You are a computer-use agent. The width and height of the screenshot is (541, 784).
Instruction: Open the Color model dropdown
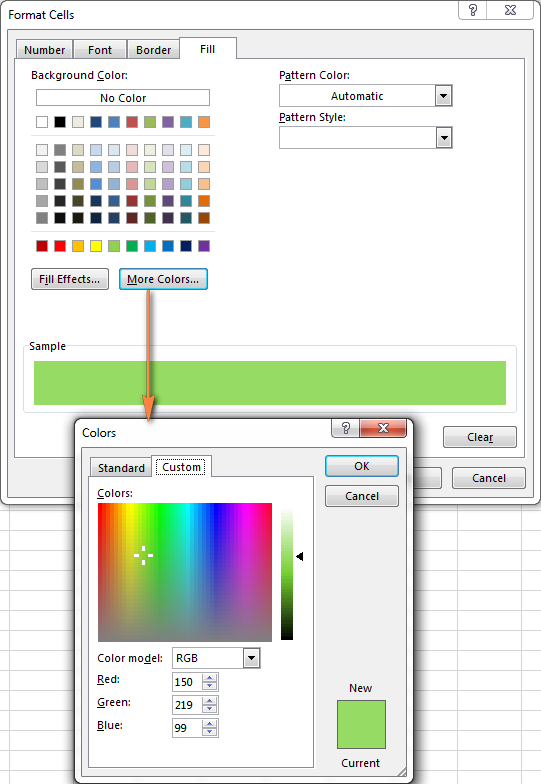[x=252, y=658]
